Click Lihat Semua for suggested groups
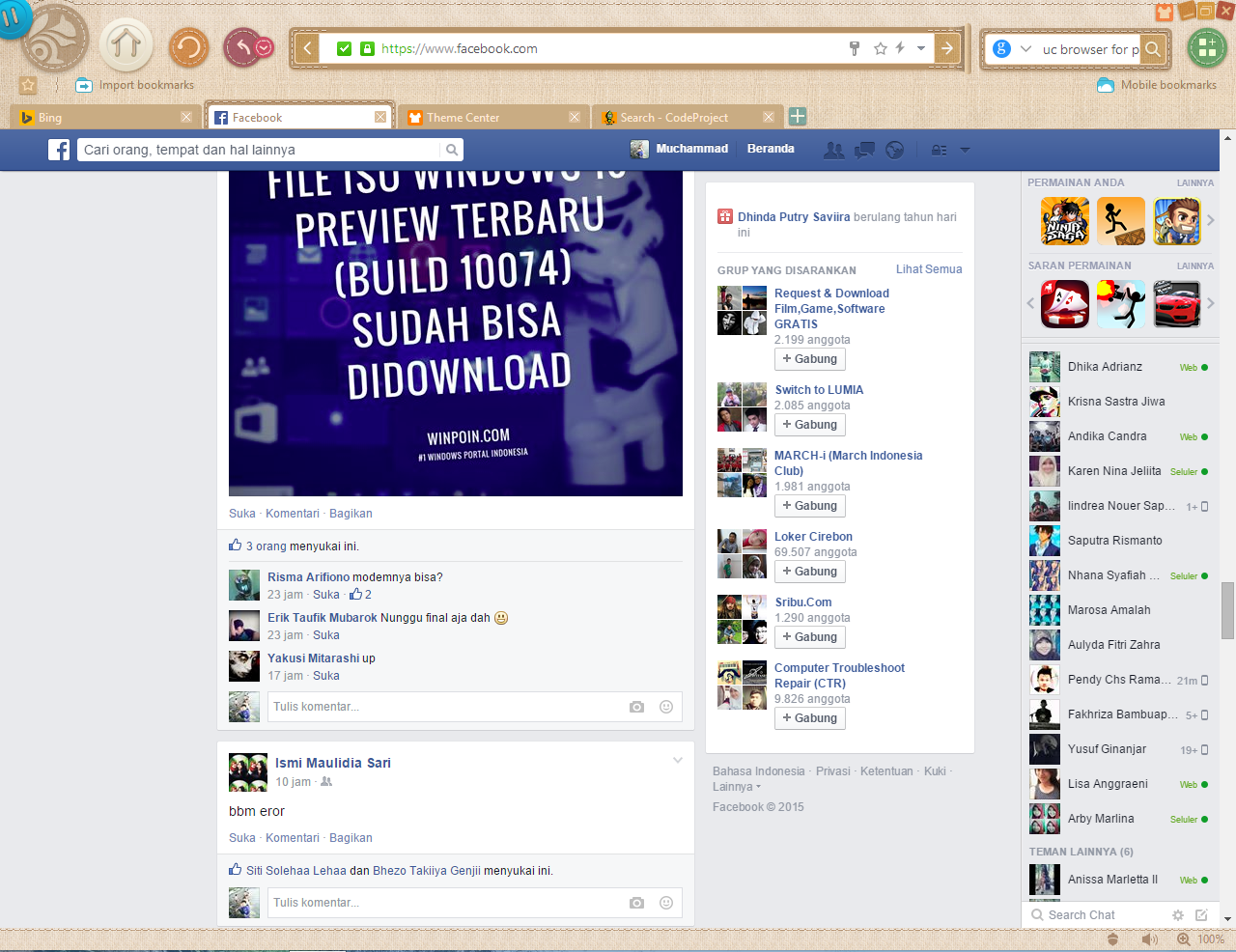Screen dimensions: 1236x952 929,269
